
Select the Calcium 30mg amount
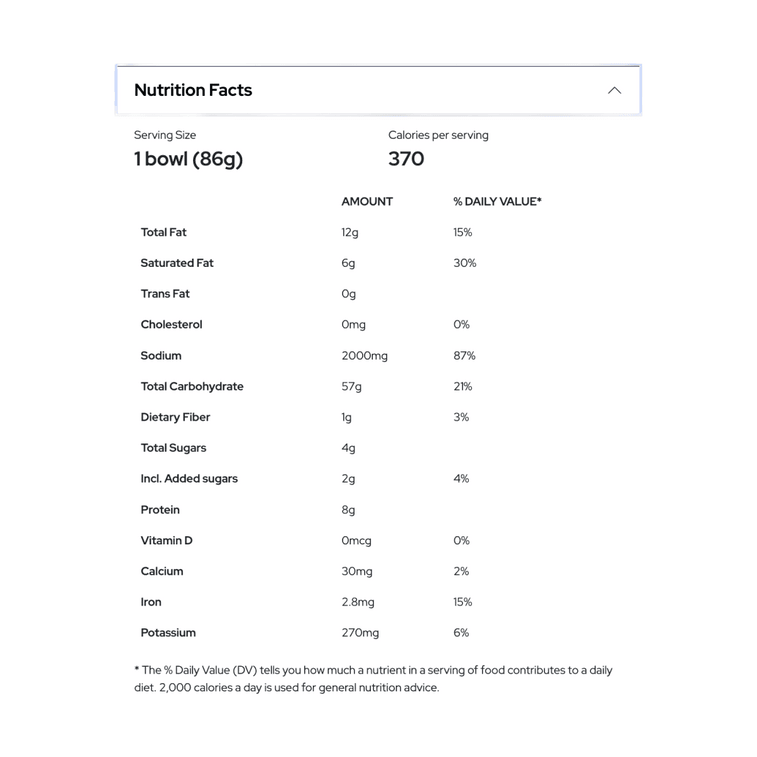click(357, 572)
